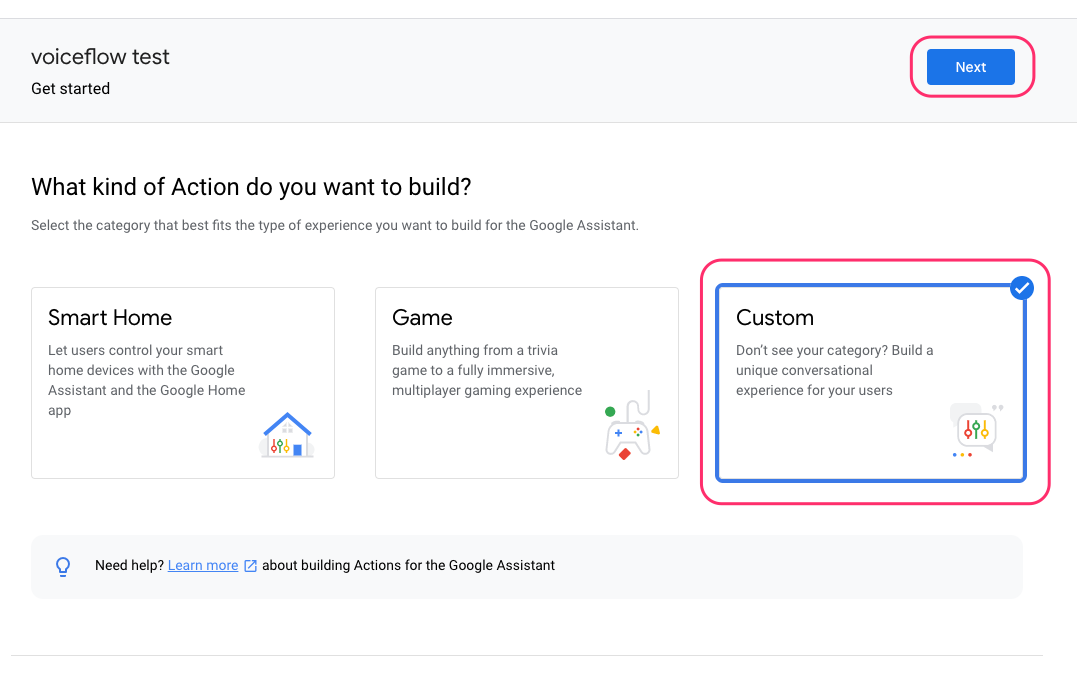Click the voiceflow test project title
Viewport: 1077px width, 686px height.
[100, 56]
